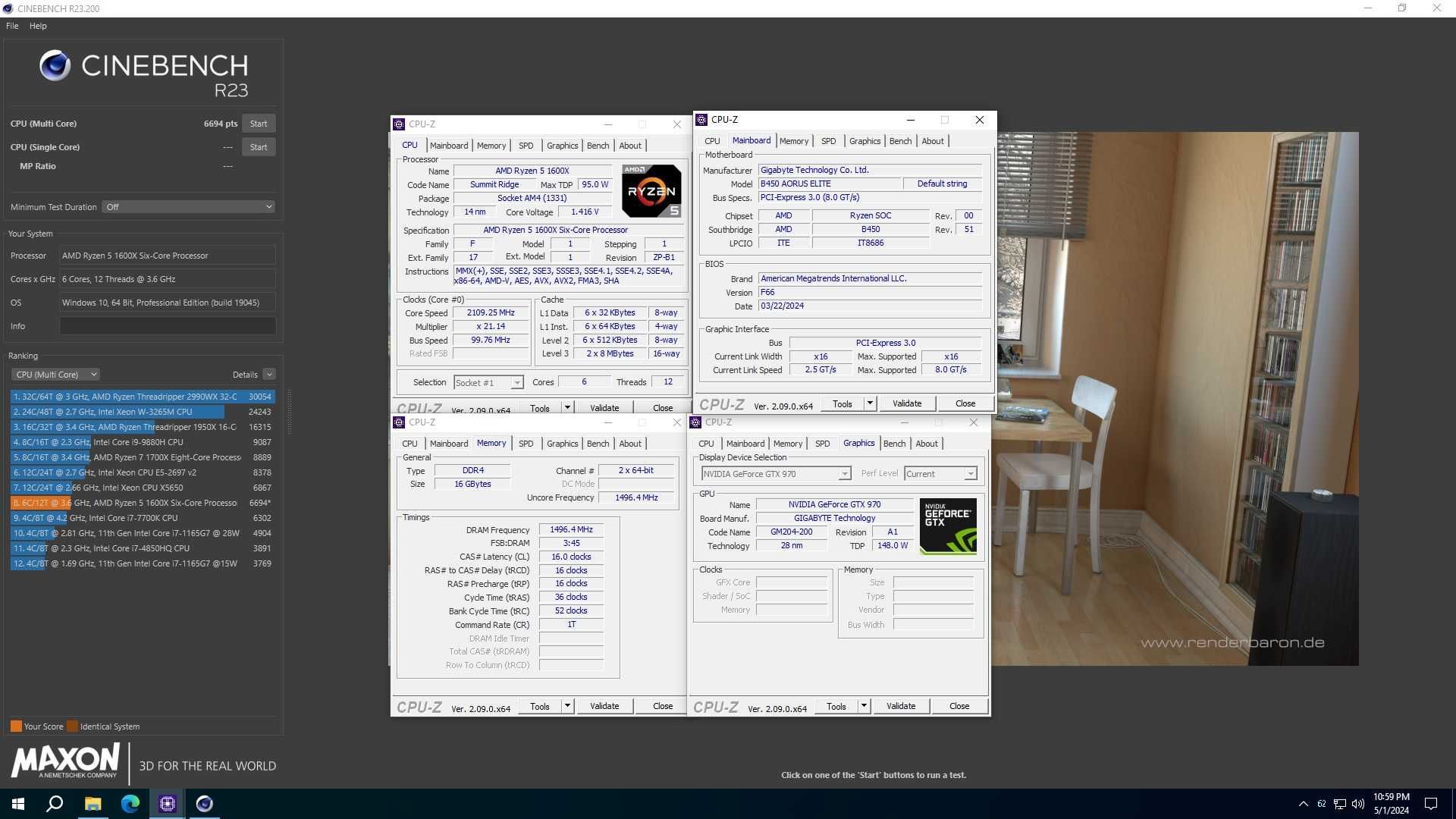Click the Ryzen 5 logo in CPU-Z
1456x819 pixels.
651,191
